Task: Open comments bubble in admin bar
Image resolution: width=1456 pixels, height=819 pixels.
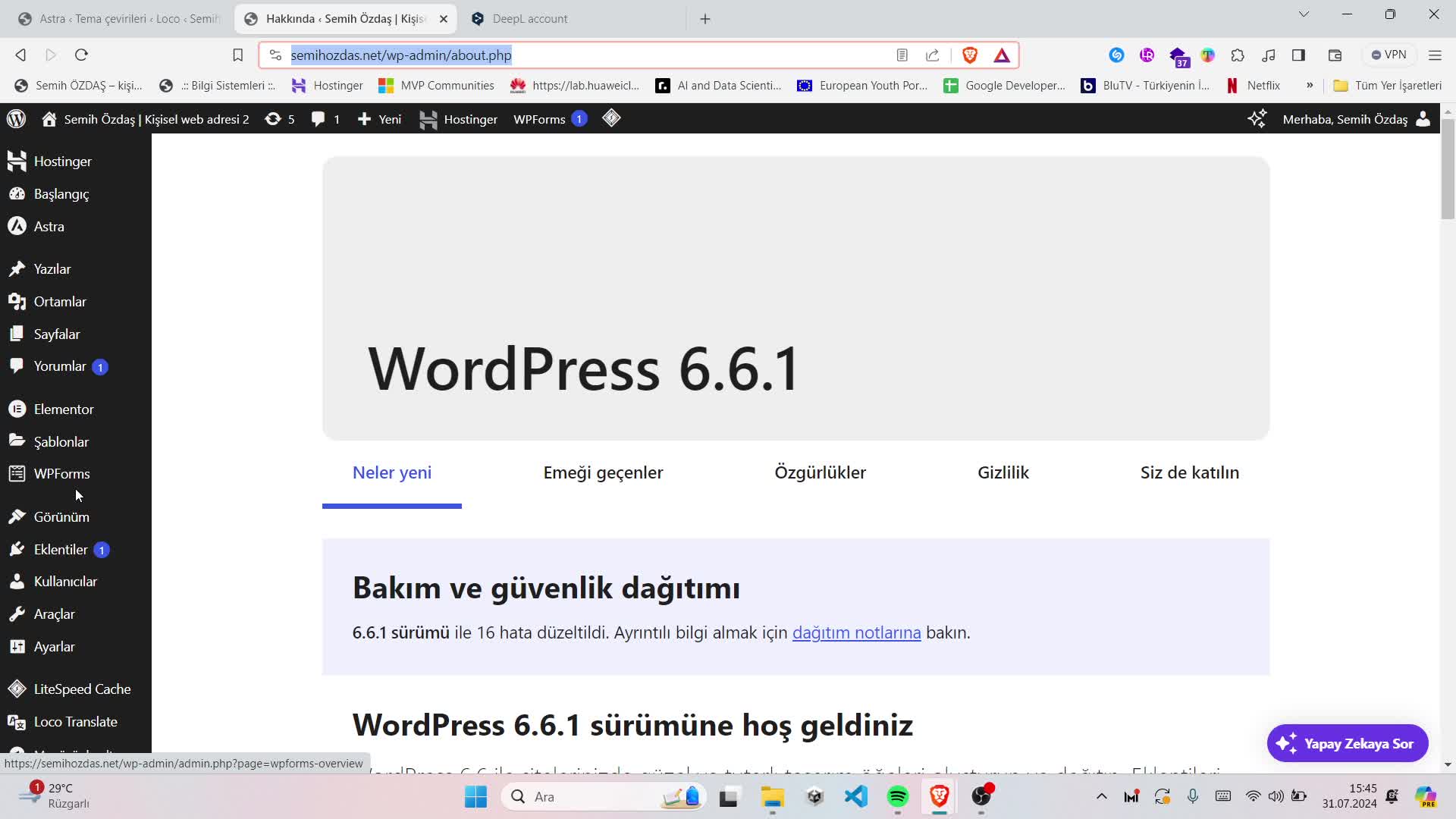Action: click(x=325, y=119)
